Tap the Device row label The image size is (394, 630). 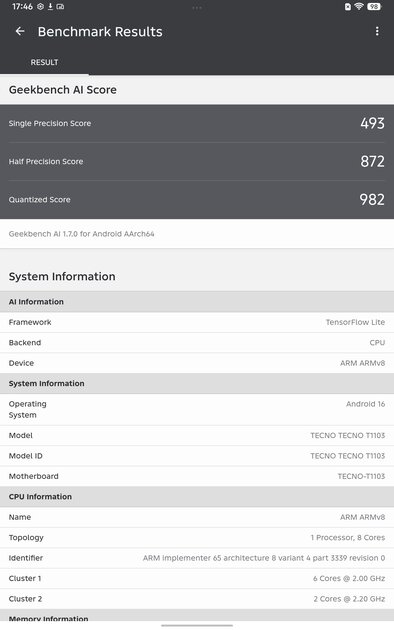tap(21, 363)
